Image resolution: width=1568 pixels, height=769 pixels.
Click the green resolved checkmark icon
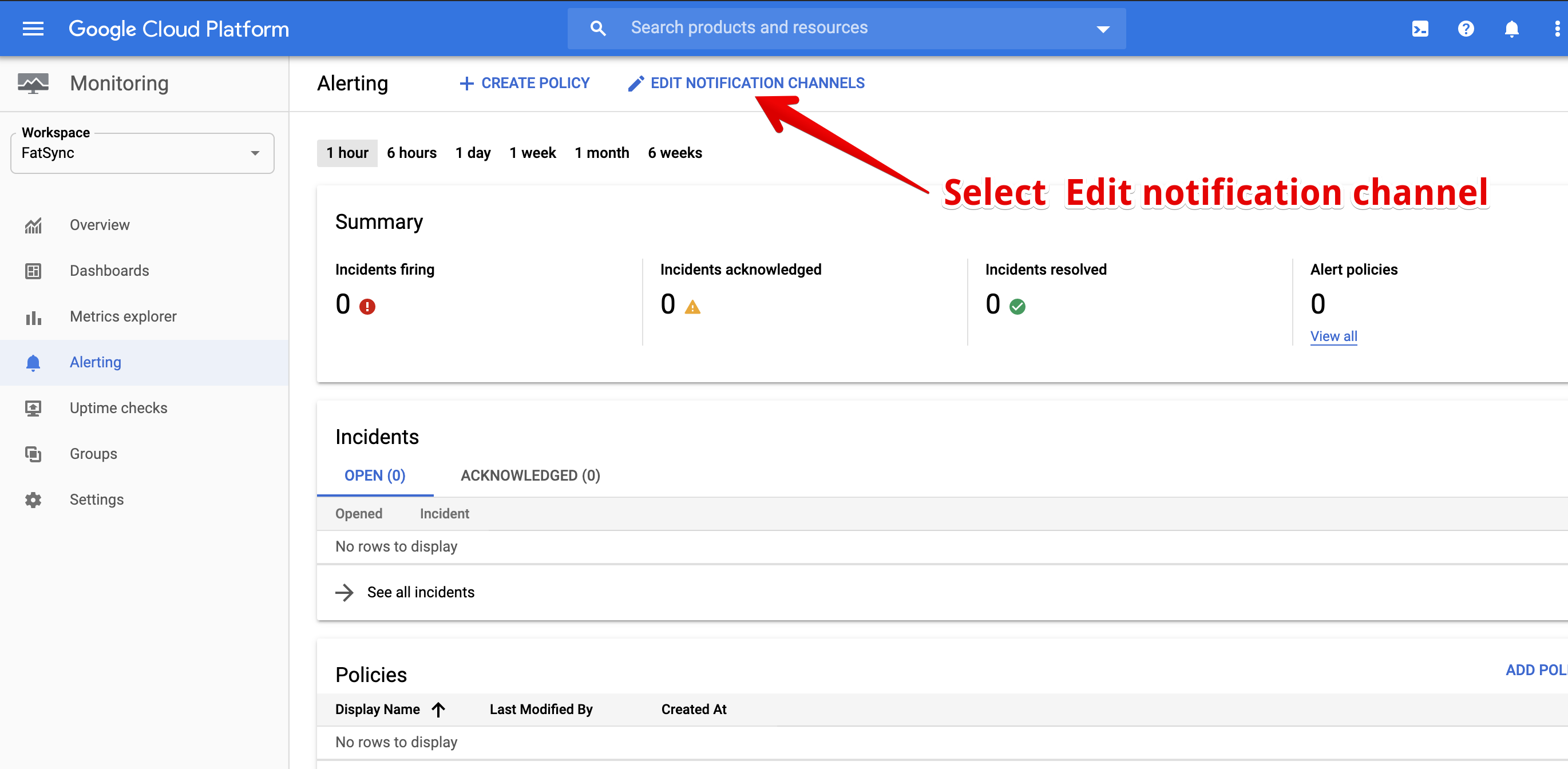coord(1017,306)
